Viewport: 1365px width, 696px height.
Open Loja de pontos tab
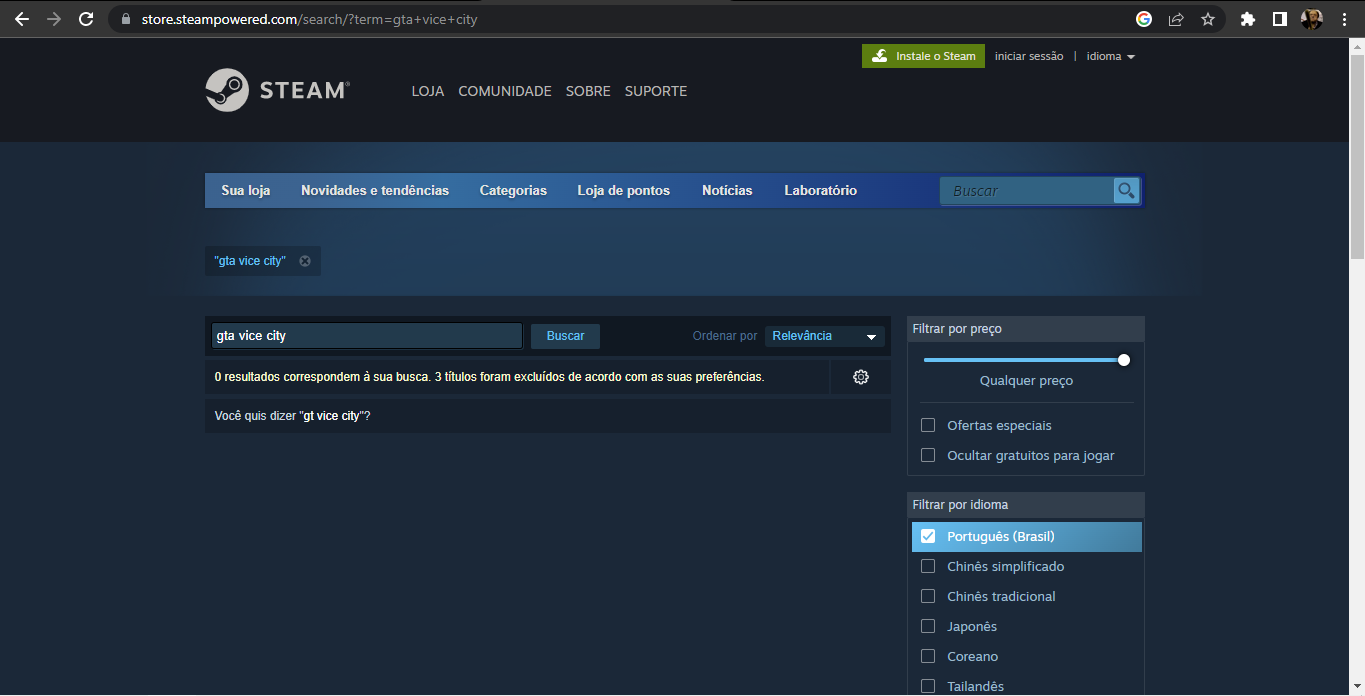pos(624,190)
